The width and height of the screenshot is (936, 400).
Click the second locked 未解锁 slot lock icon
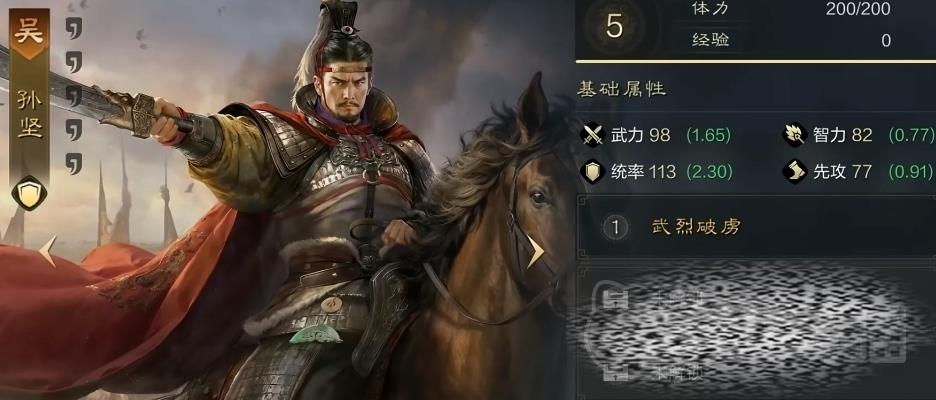coord(614,372)
